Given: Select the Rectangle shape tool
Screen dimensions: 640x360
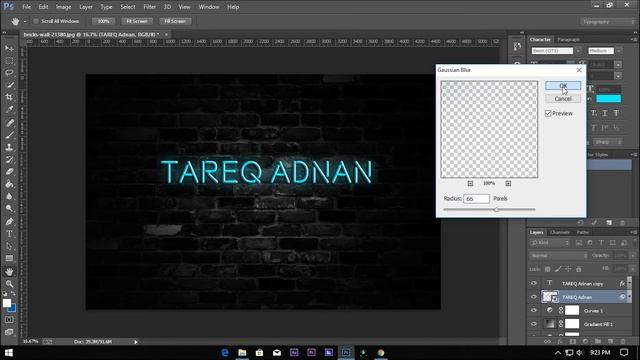Looking at the screenshot, I should click(9, 258).
